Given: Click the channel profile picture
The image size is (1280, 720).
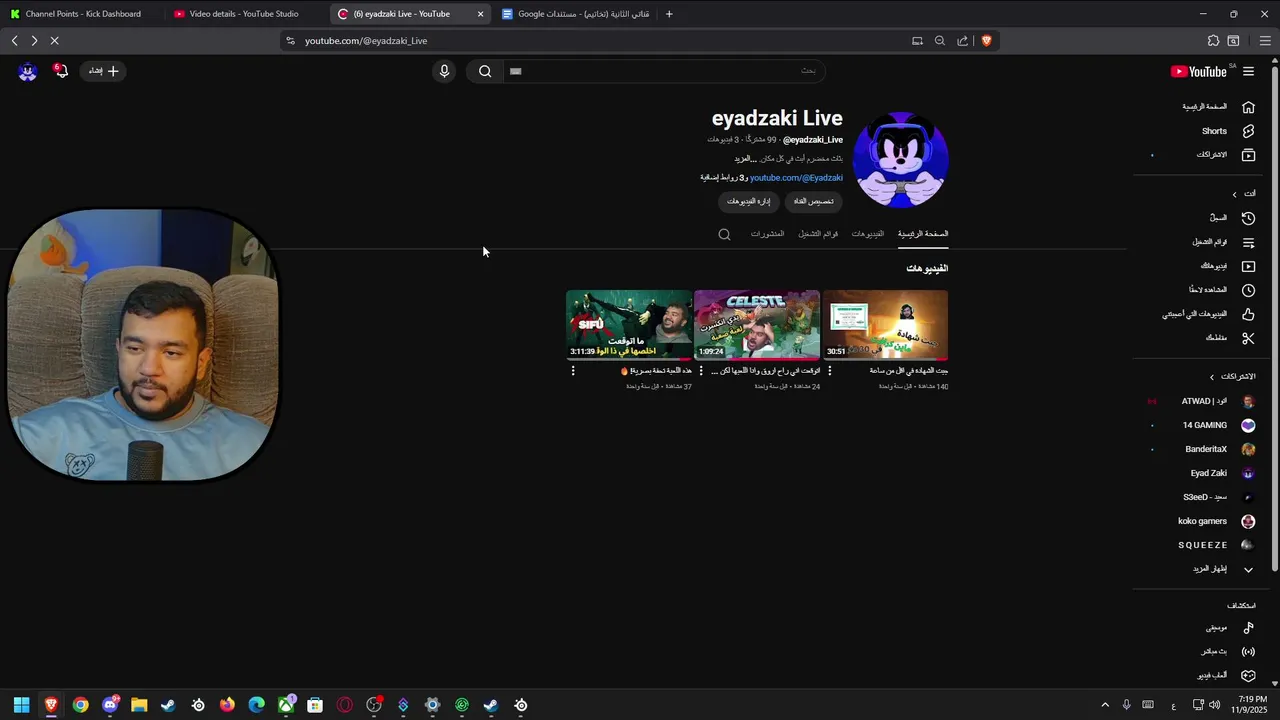Looking at the screenshot, I should [x=900, y=160].
